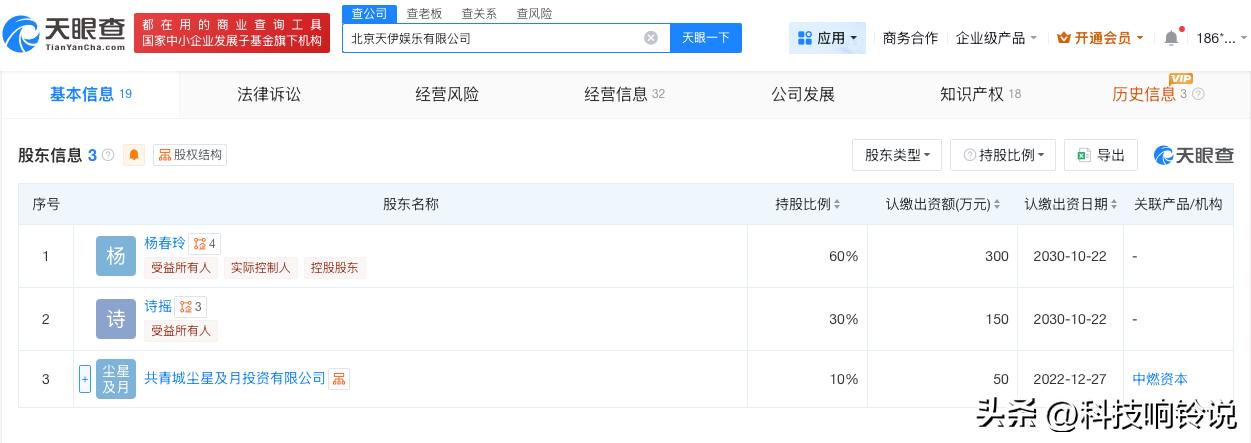Switch to 法律诉讼 tab
The image size is (1251, 443).
pyautogui.click(x=269, y=94)
